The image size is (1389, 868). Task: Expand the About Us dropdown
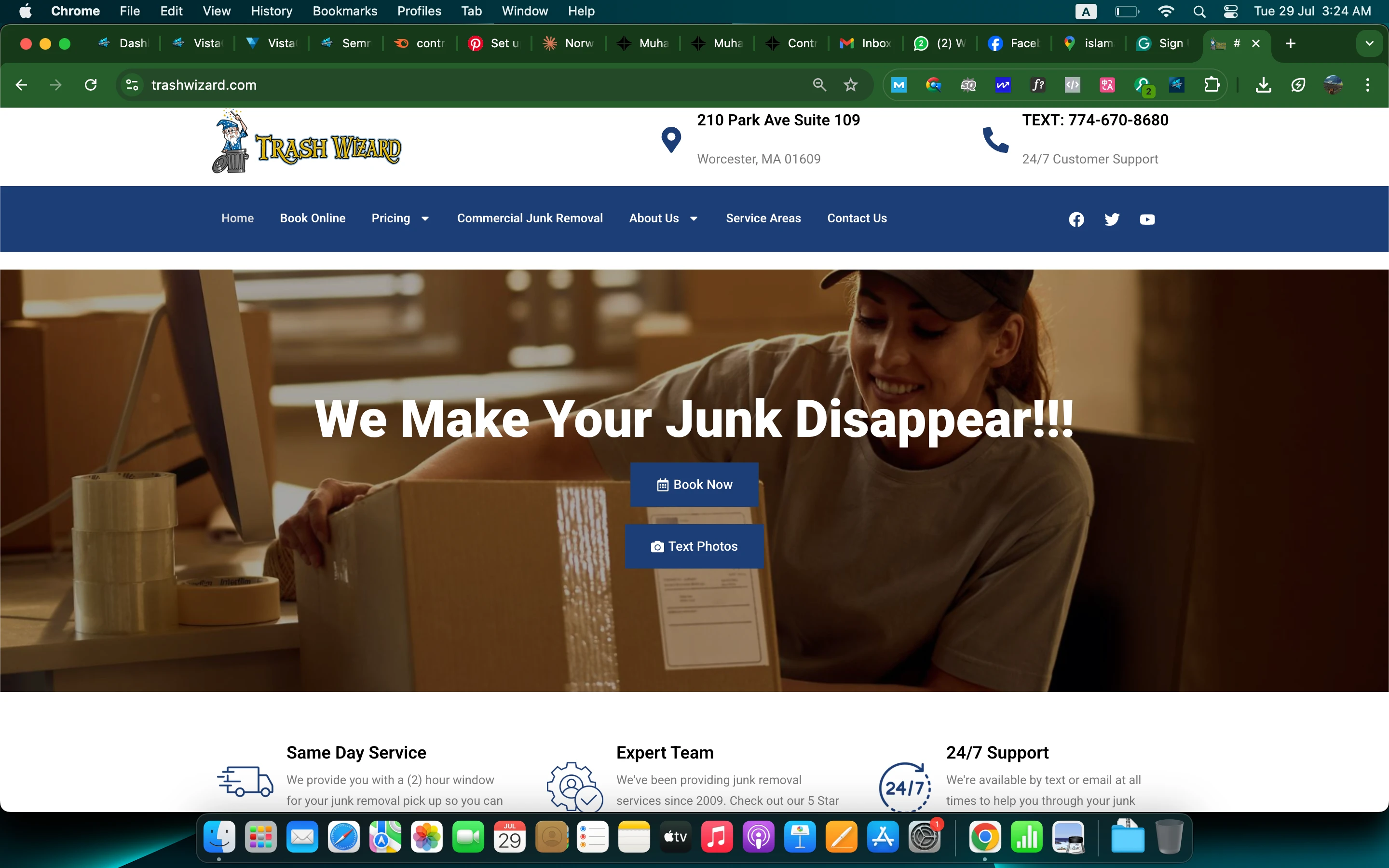(663, 218)
